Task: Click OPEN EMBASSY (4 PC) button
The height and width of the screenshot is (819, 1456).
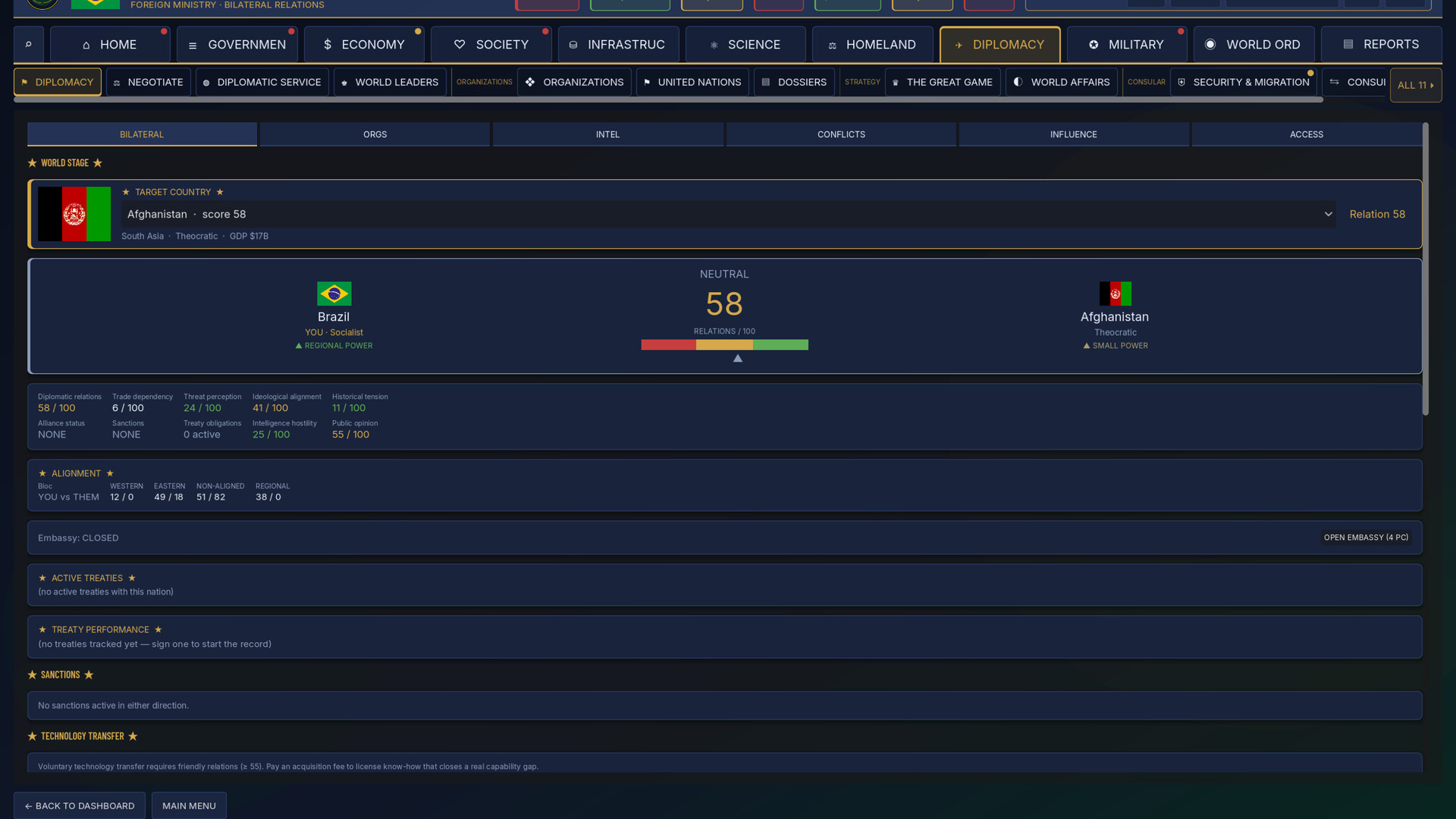Action: click(1366, 538)
